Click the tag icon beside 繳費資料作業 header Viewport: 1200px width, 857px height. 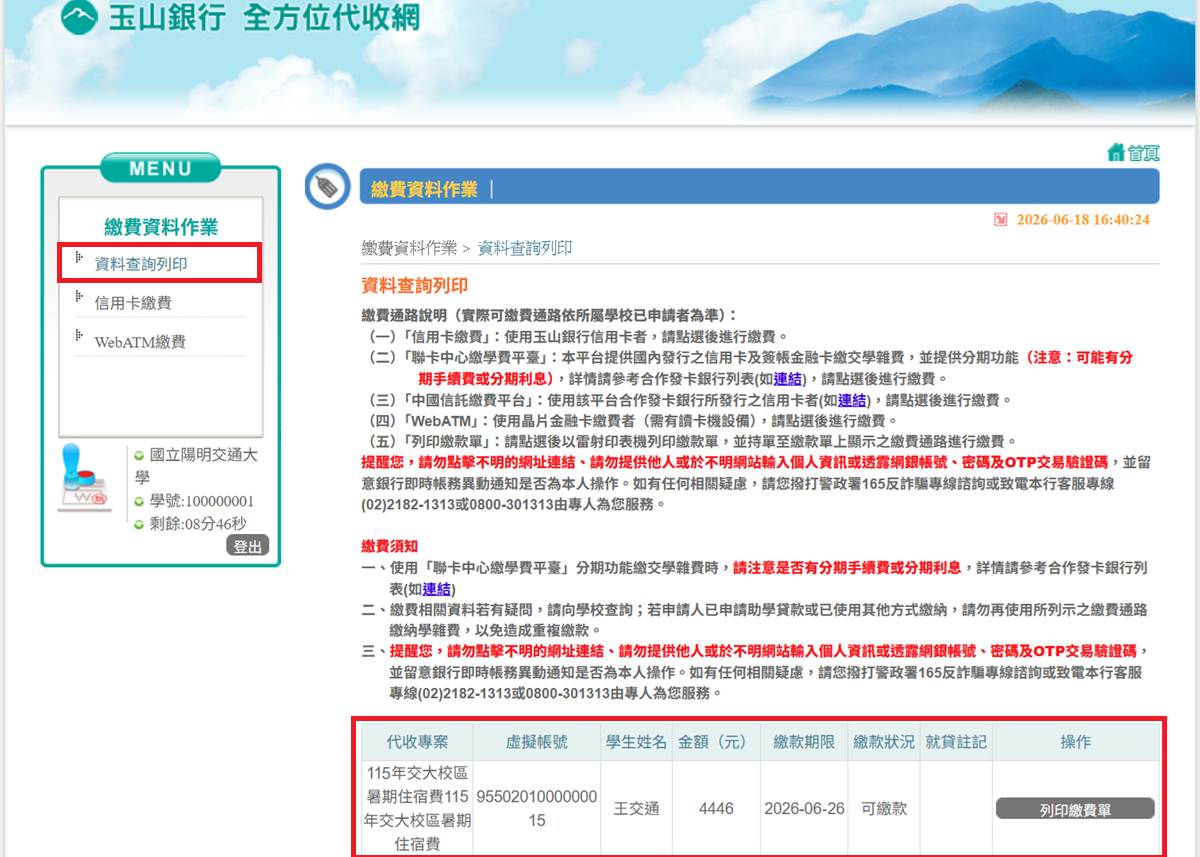(326, 186)
